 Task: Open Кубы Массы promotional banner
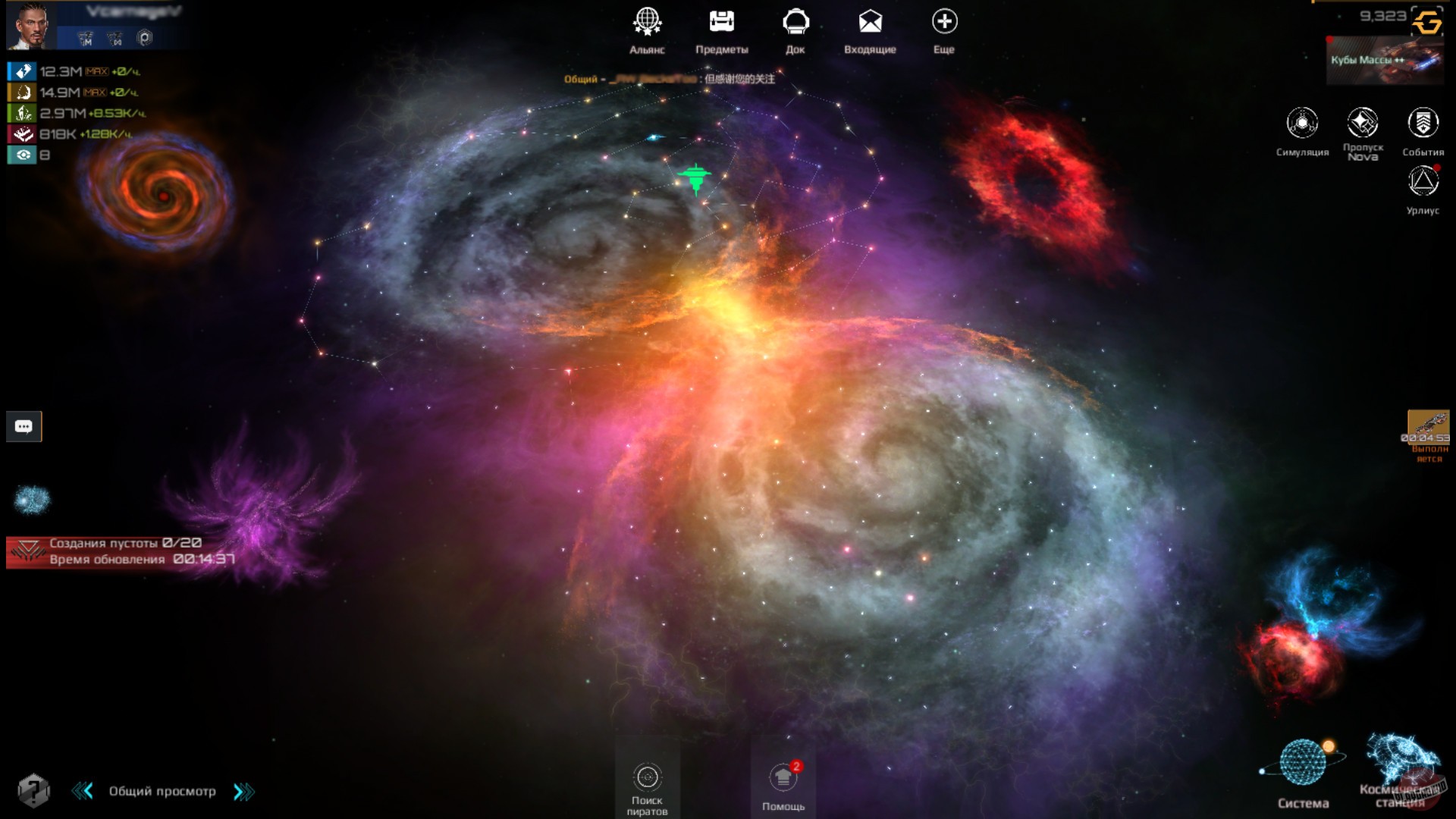coord(1385,59)
